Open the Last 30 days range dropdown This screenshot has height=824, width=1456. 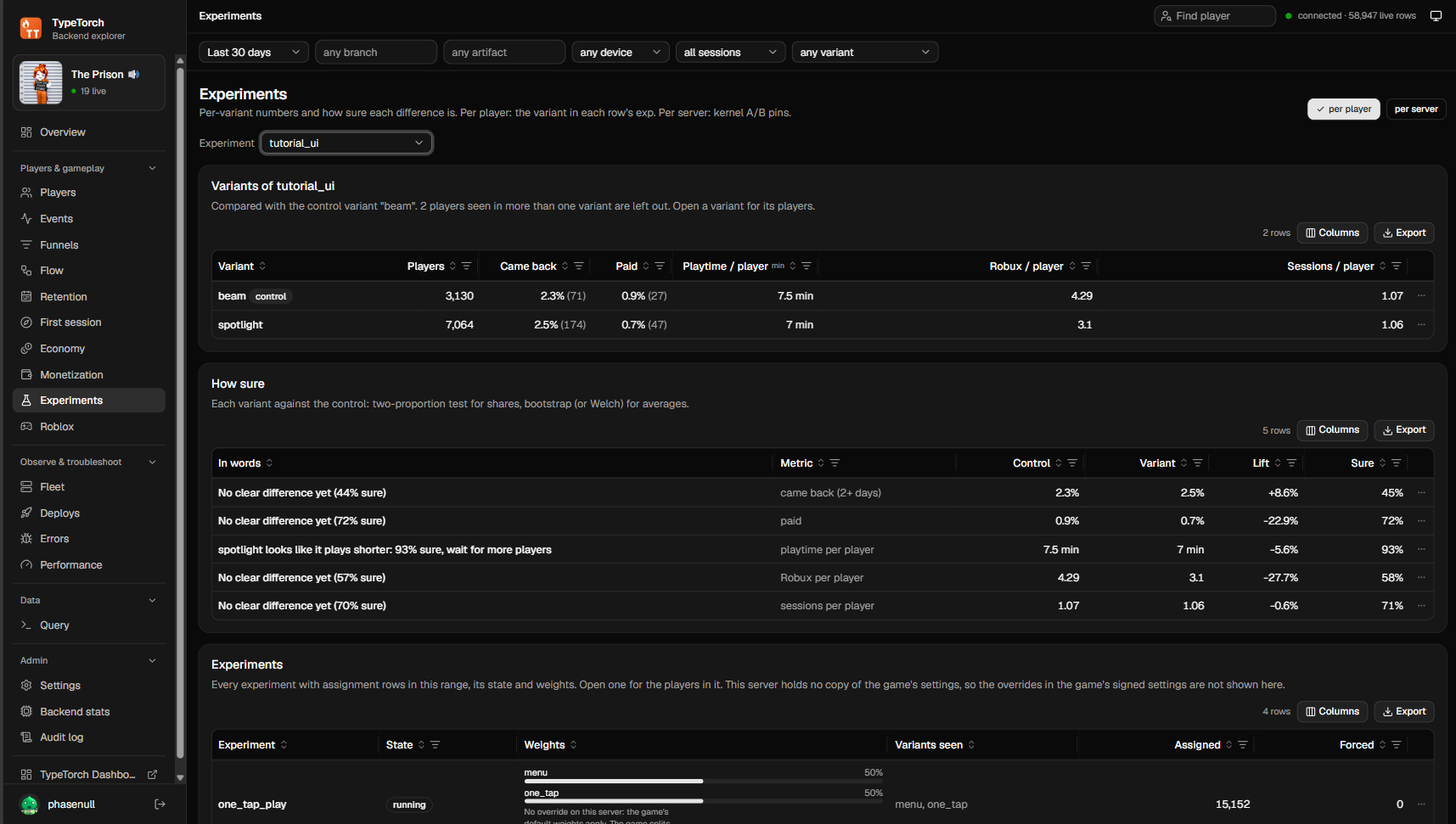(x=254, y=53)
